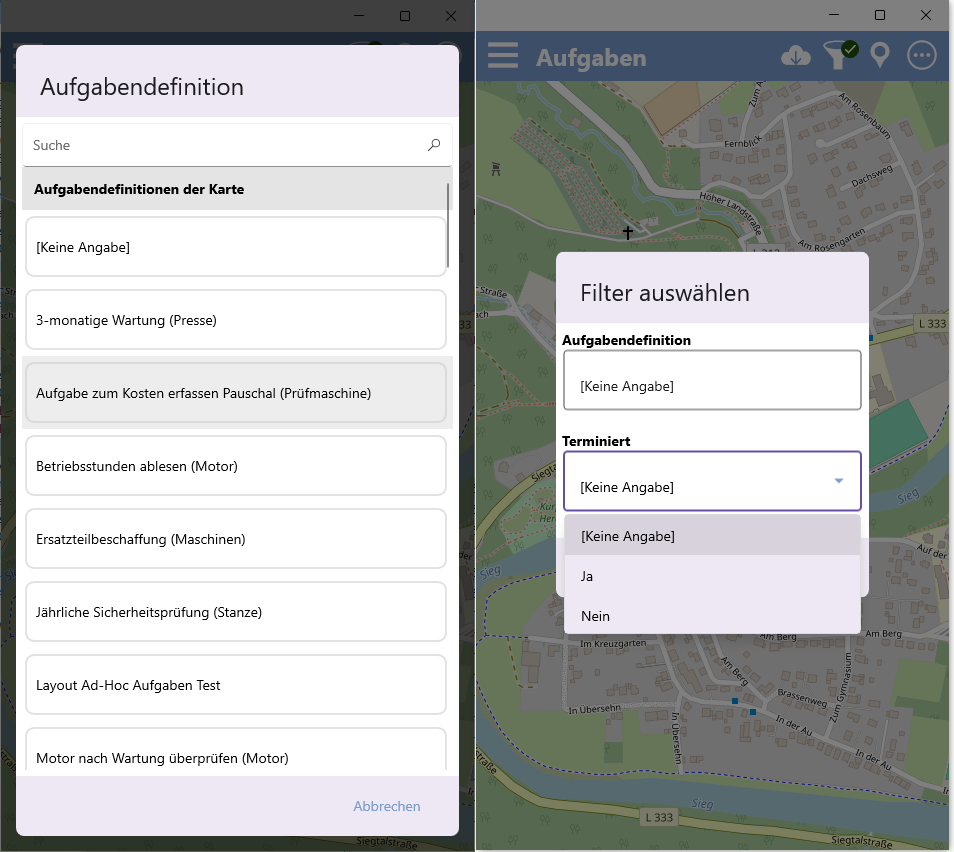The width and height of the screenshot is (954, 852).
Task: Choose Aufgabe zum Kosten erfassen Pauschal (Prüfmaschine)
Action: (235, 393)
